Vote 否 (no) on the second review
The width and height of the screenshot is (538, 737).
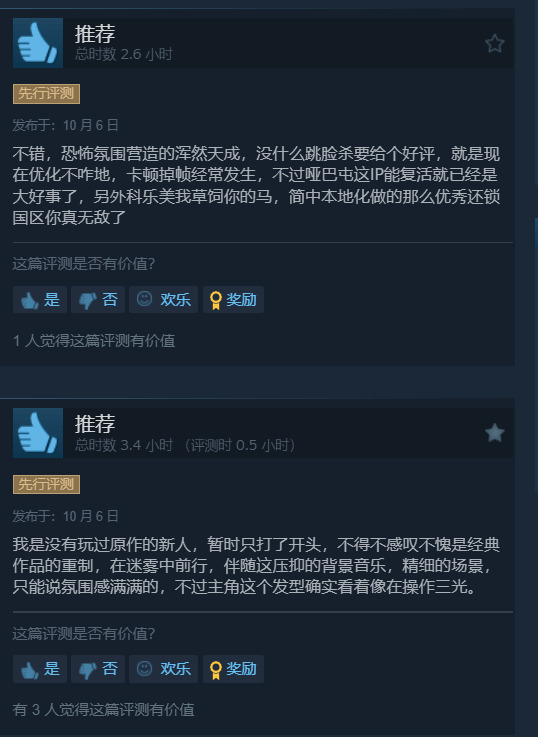click(98, 668)
